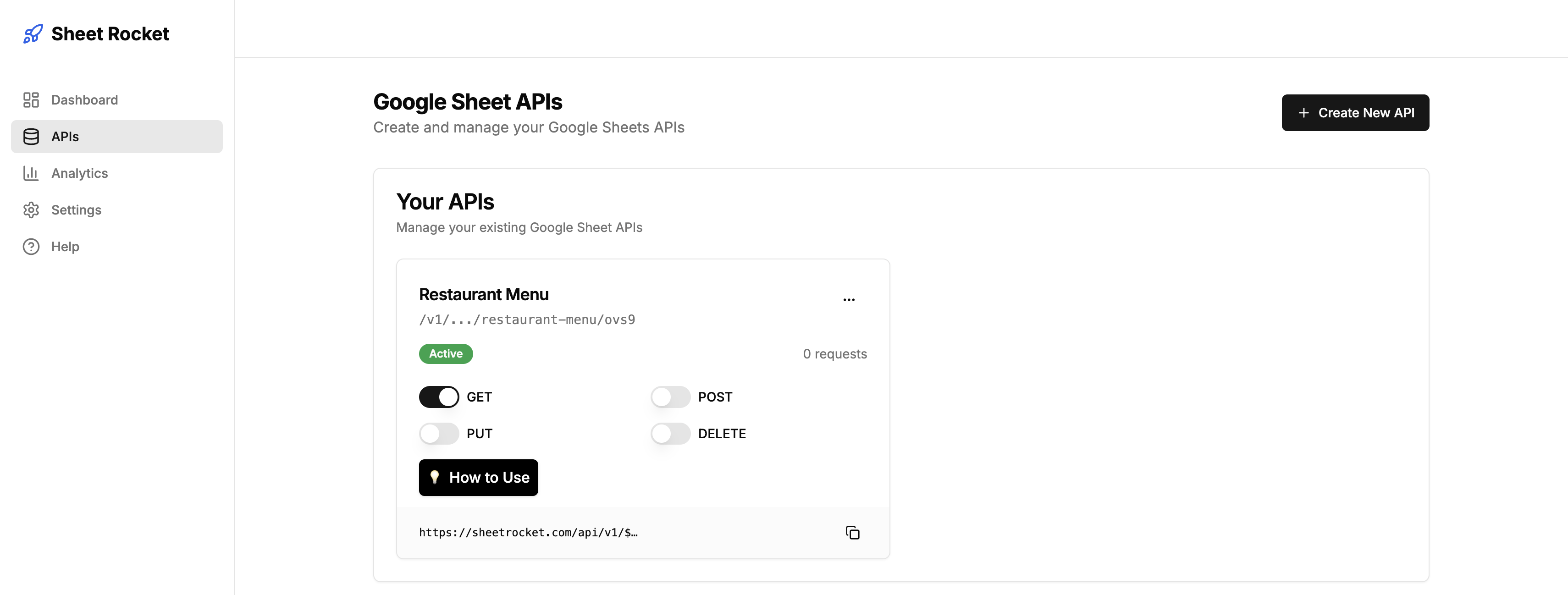Click the plus icon on Create New API
The height and width of the screenshot is (595, 1568).
pyautogui.click(x=1303, y=113)
